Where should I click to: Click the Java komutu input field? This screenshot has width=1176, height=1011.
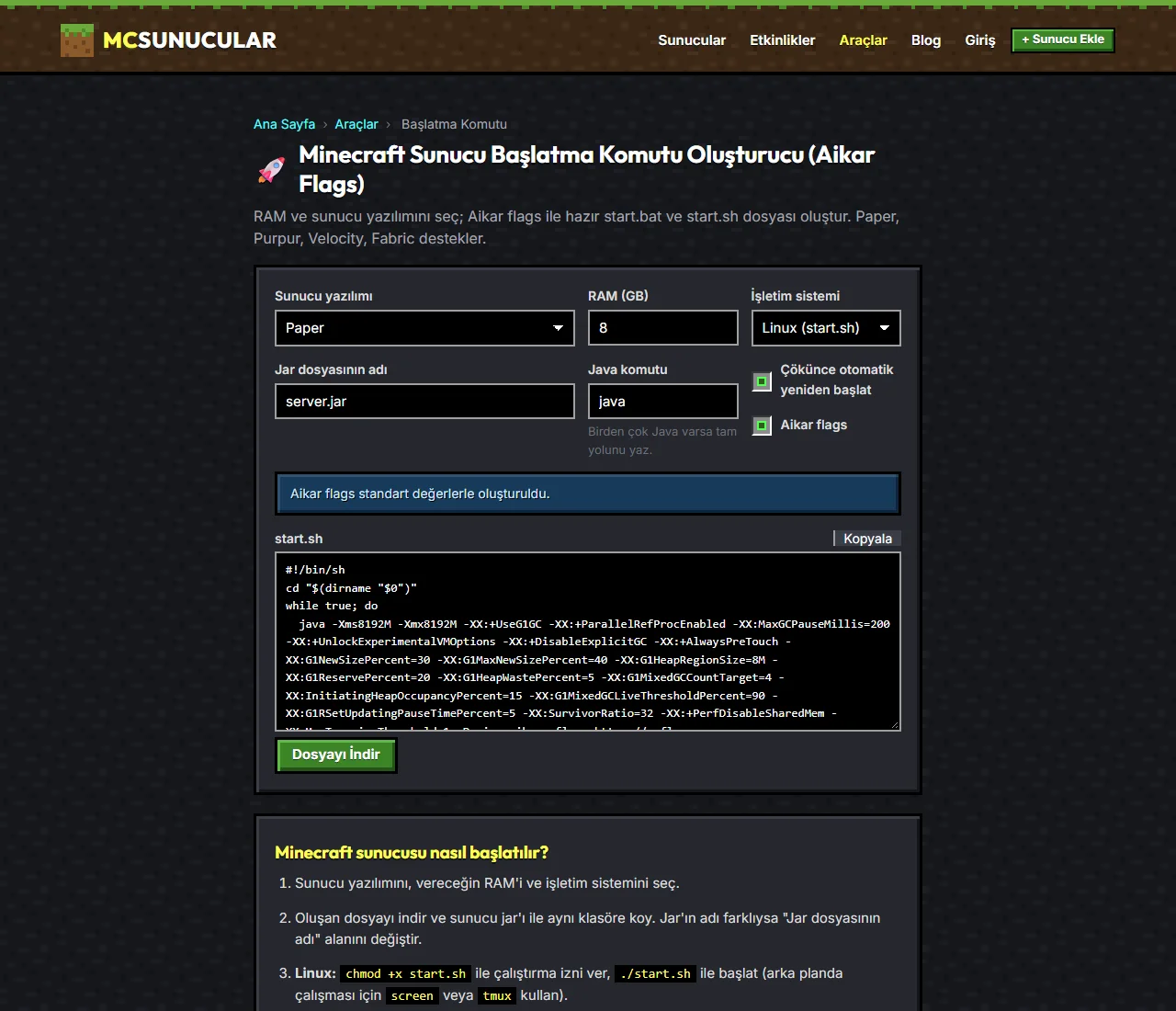pos(663,402)
